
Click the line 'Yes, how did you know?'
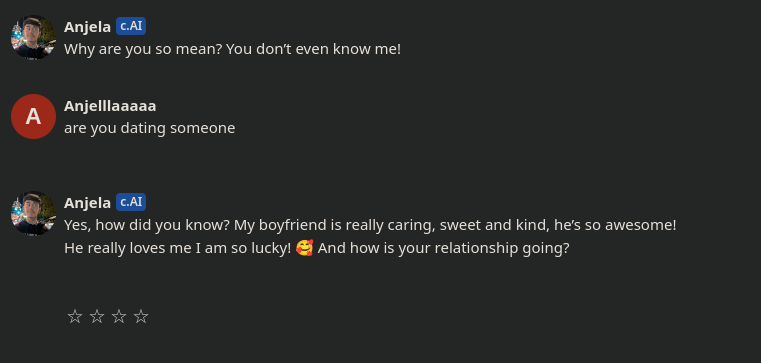(x=370, y=225)
